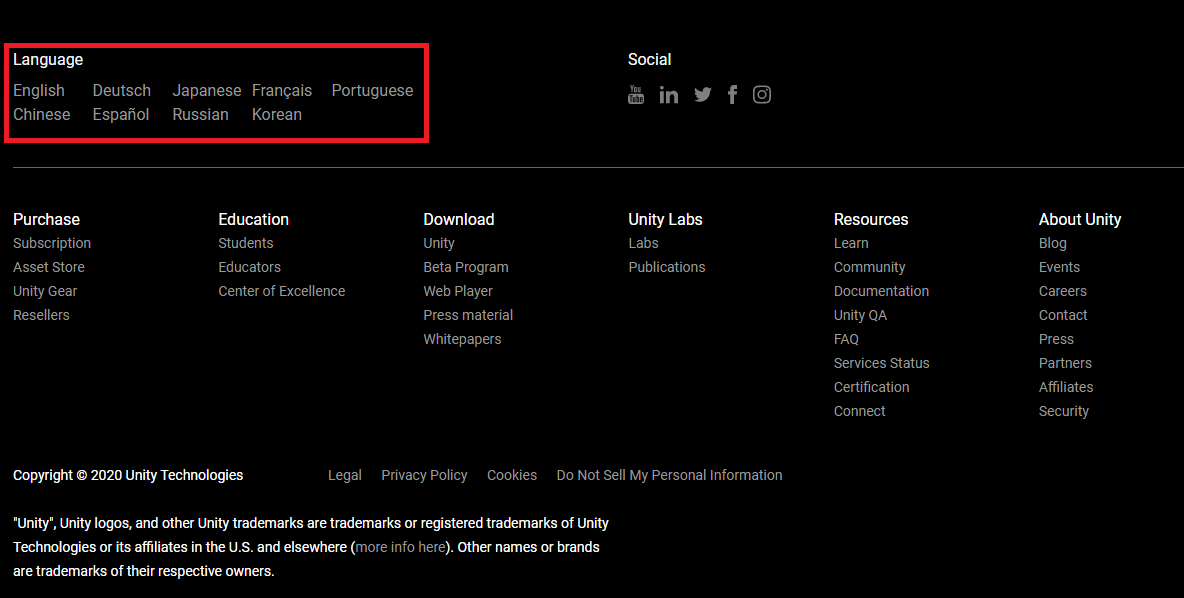
Task: Click the About Unity column heading
Action: [1080, 220]
